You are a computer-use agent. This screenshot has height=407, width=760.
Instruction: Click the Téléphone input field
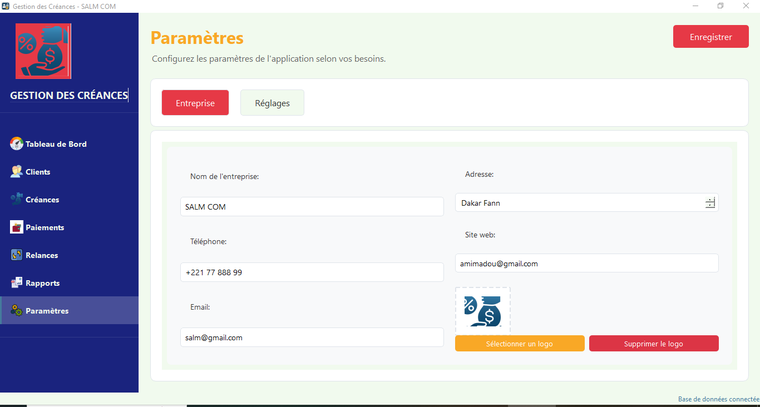tap(312, 272)
